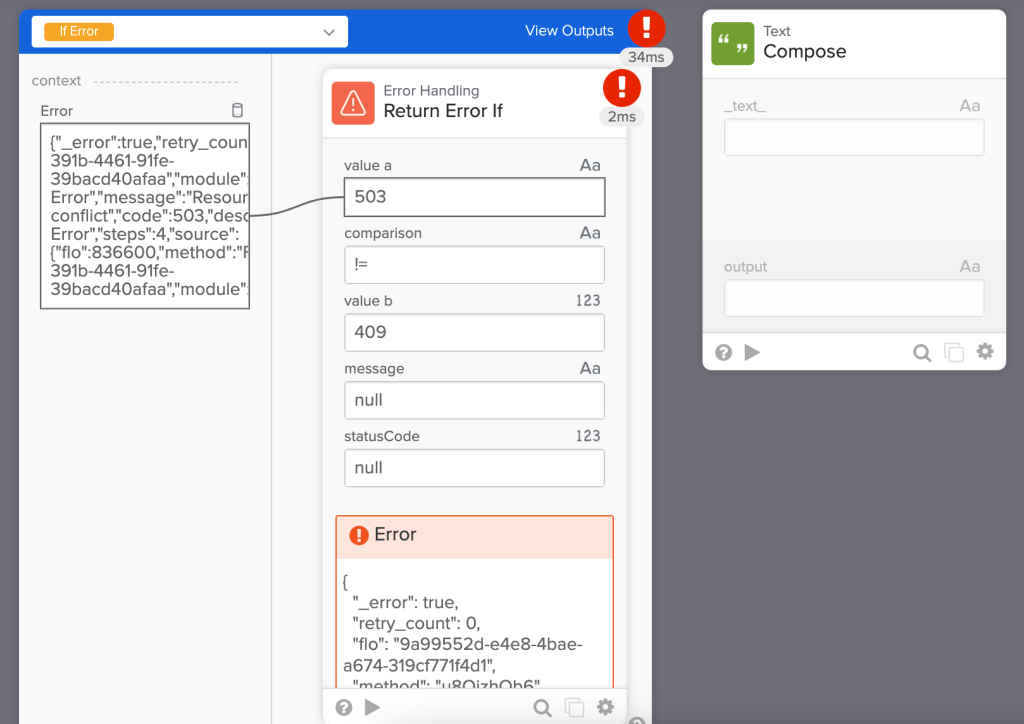Screen dimensions: 1024x724
Task: Open Return Error If card settings gear
Action: (605, 707)
